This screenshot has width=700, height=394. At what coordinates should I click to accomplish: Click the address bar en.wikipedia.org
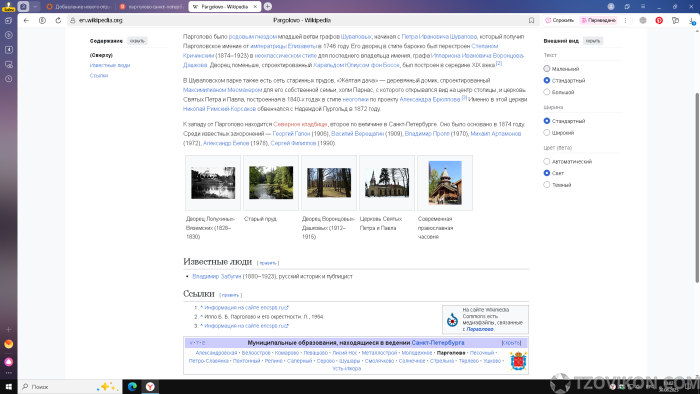pyautogui.click(x=101, y=21)
